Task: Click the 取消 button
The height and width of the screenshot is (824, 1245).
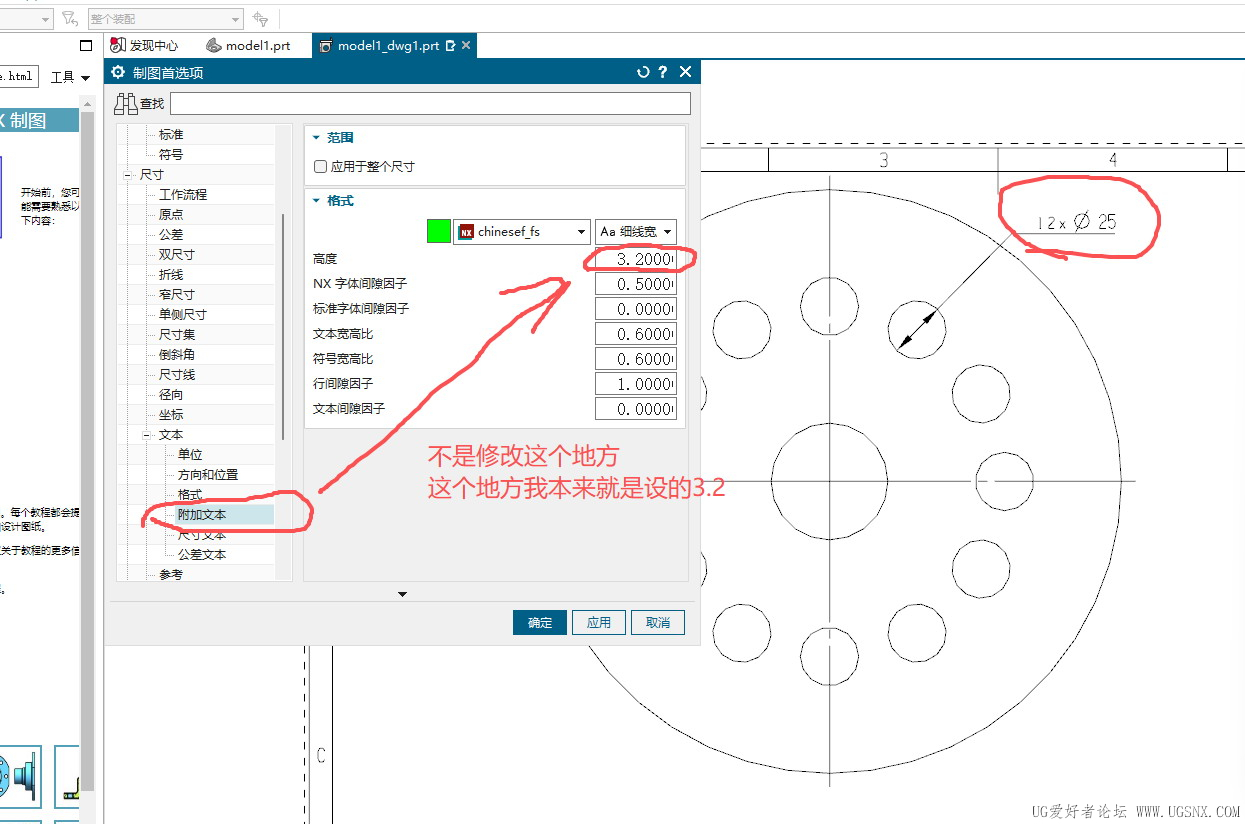Action: 658,622
